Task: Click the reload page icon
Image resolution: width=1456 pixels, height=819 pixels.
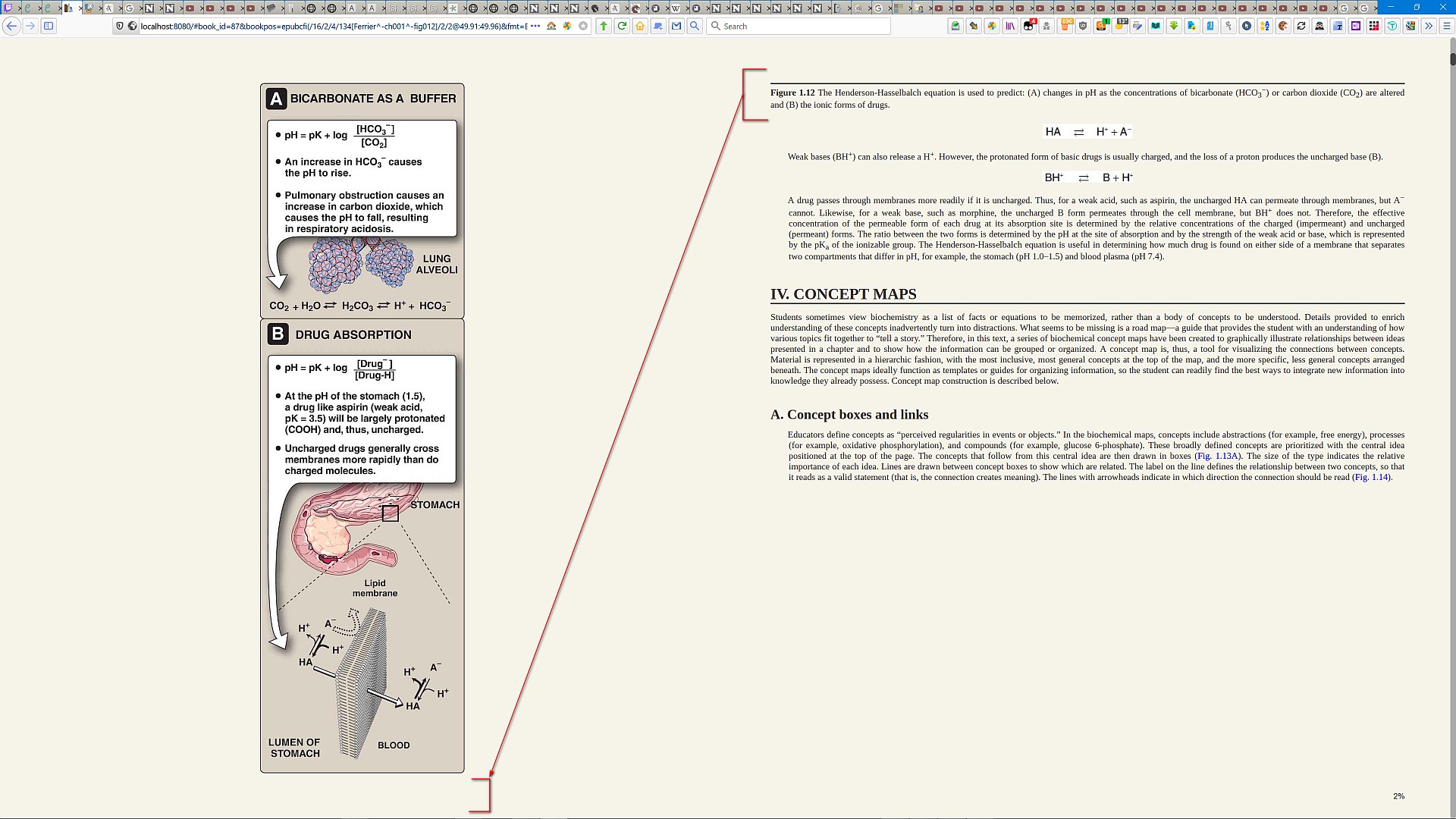Action: 622,26
